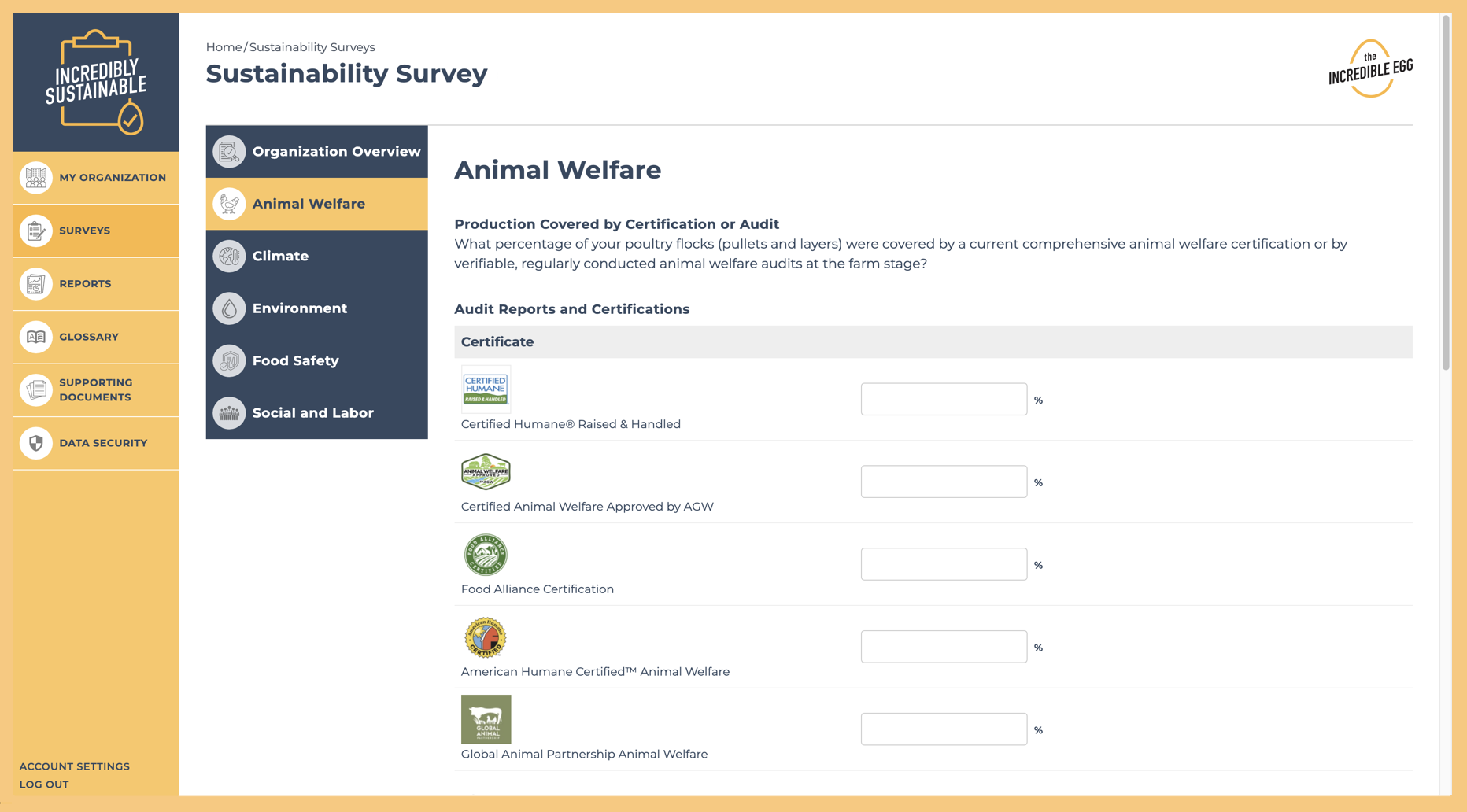Screen dimensions: 1467x812
Task: Click the Environment water drop icon
Action: point(229,308)
